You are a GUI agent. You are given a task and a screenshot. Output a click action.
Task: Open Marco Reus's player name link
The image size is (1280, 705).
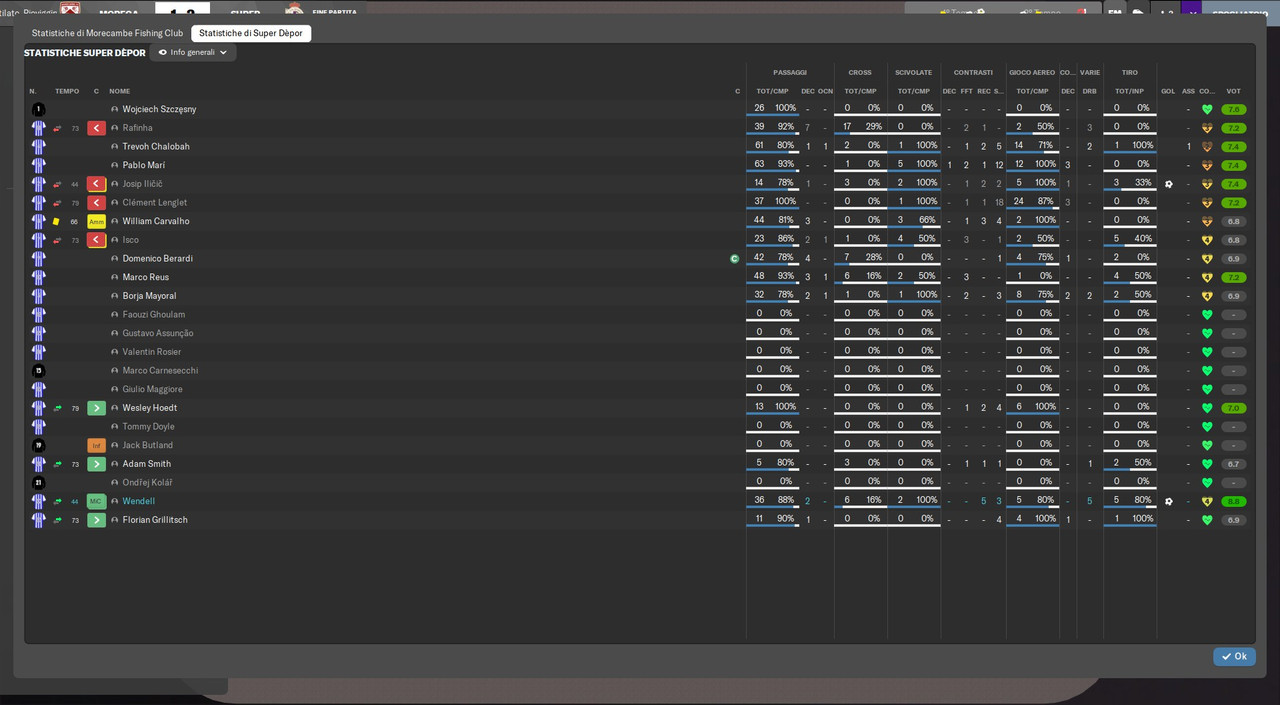click(x=146, y=277)
